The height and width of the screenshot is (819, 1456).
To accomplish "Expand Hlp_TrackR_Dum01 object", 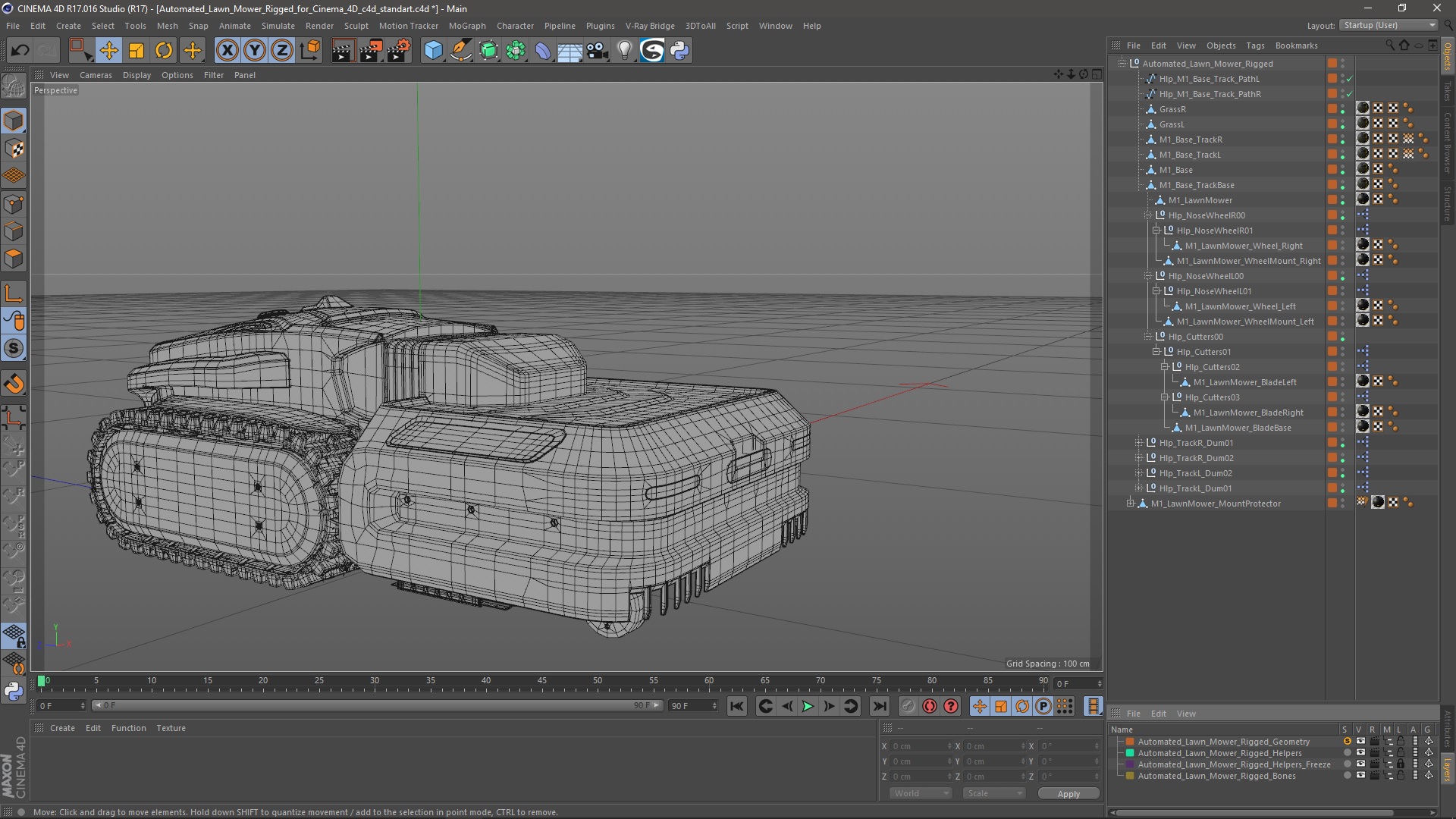I will 1139,443.
